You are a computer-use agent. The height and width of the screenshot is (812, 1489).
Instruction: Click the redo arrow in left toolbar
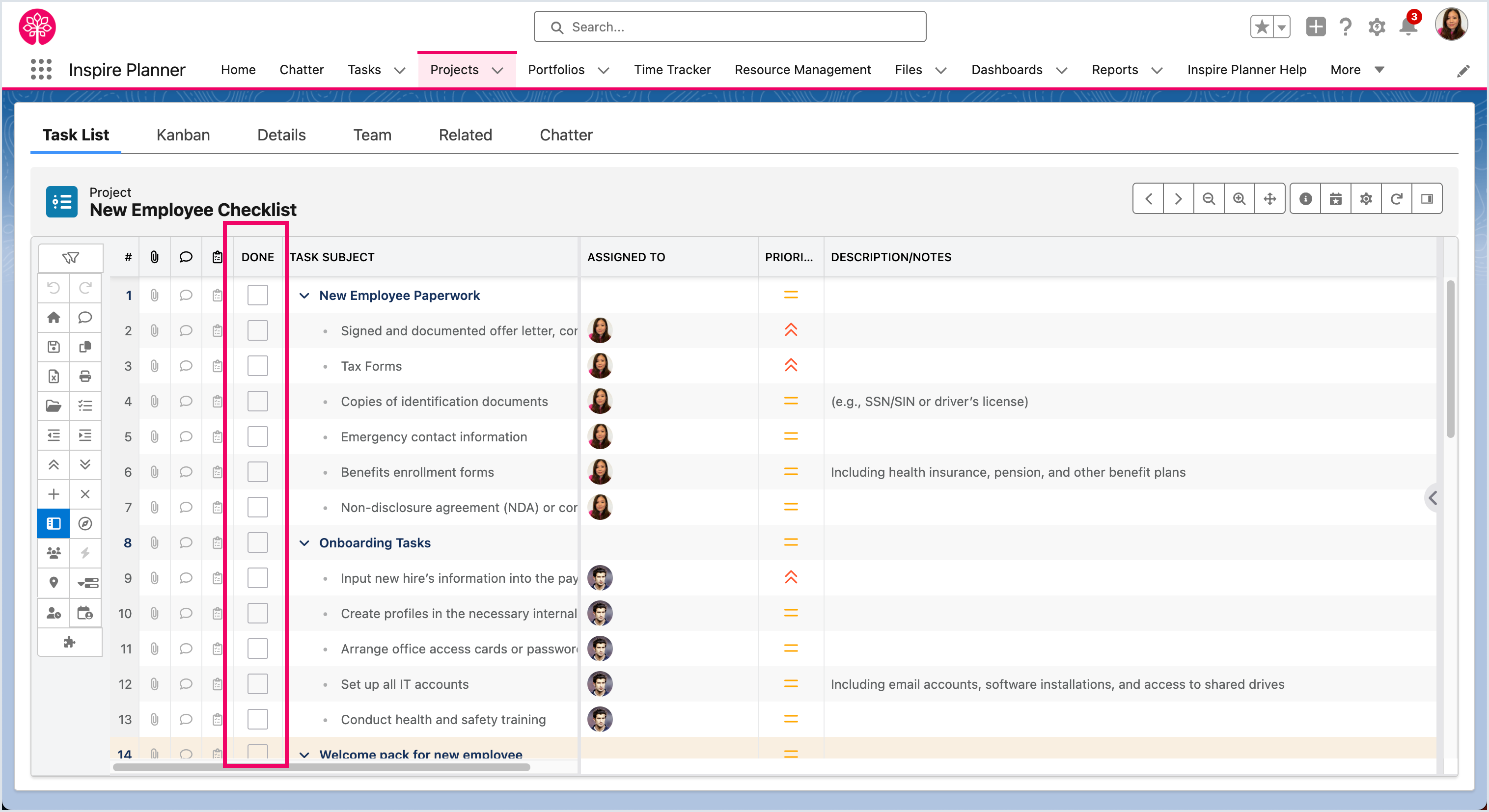pyautogui.click(x=85, y=288)
